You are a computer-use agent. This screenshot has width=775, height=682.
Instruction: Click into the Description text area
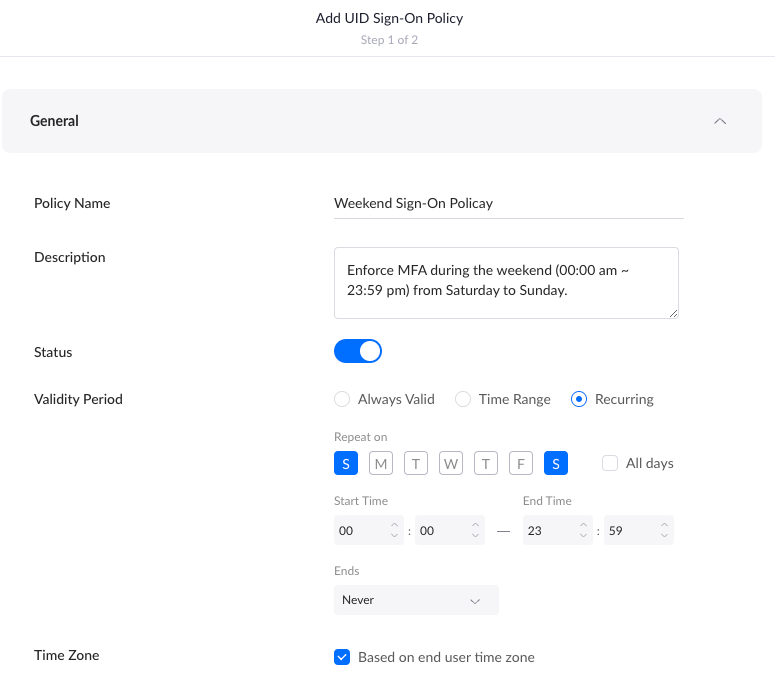(x=506, y=283)
